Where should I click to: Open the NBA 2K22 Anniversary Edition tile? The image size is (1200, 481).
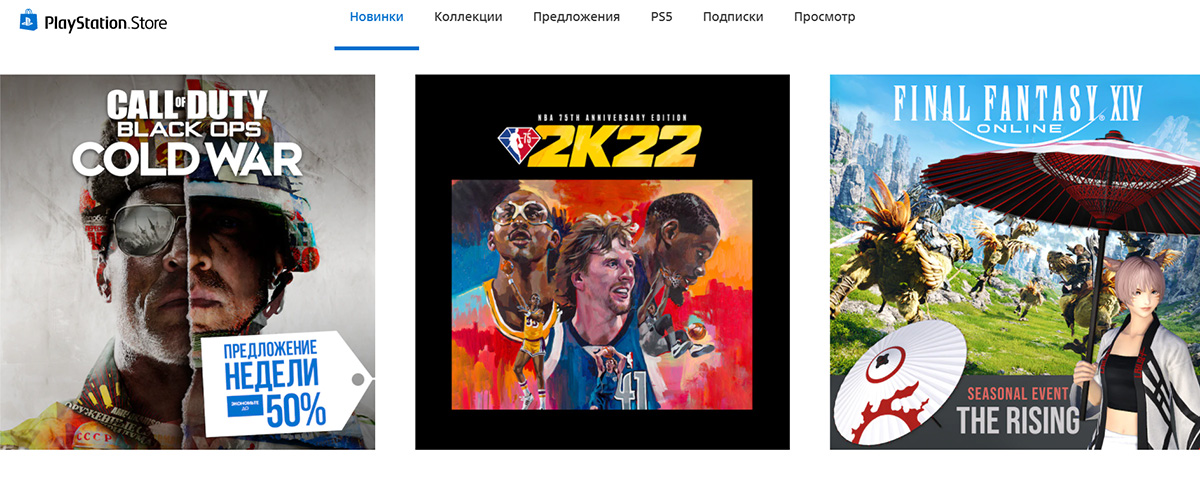[x=602, y=262]
